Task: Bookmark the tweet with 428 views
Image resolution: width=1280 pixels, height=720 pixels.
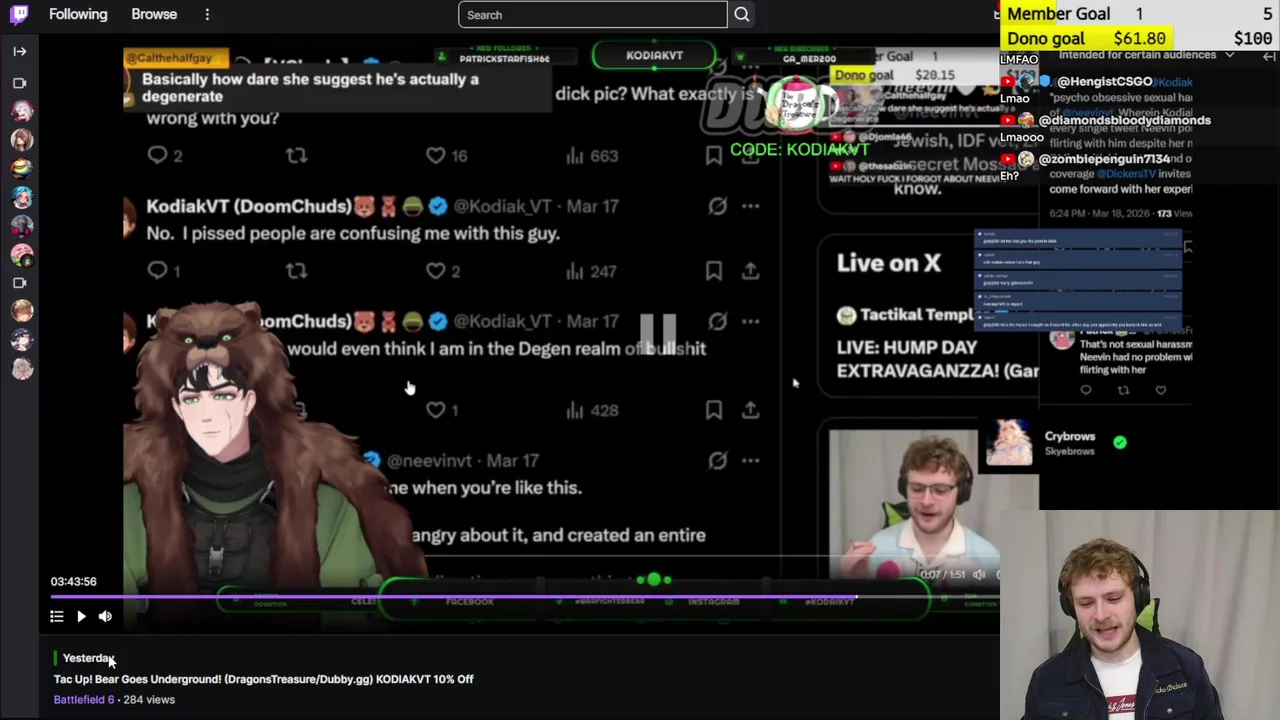Action: point(713,410)
